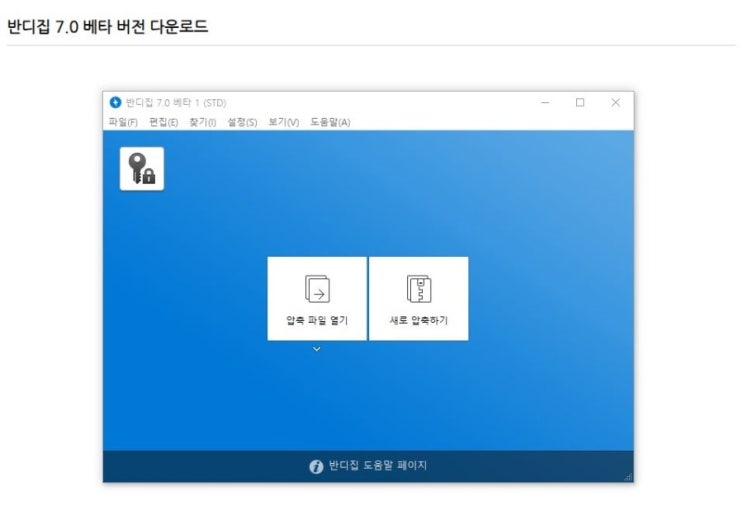Screen dimensions: 743x515
Task: Open the 압축 파일 열기 tile
Action: point(317,298)
